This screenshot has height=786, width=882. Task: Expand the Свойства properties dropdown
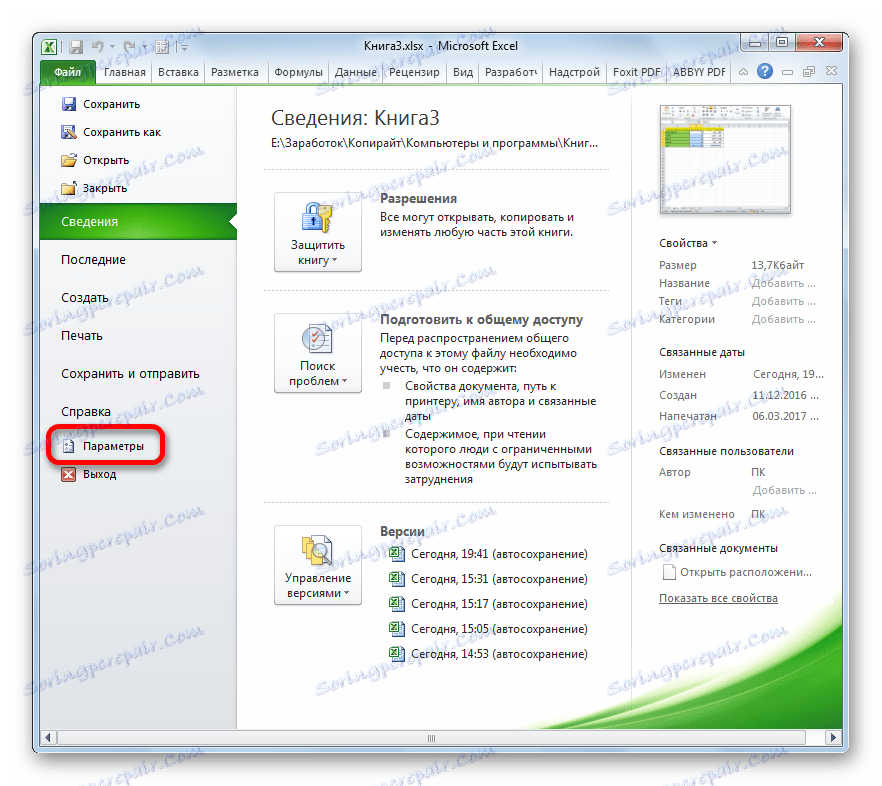(x=688, y=243)
